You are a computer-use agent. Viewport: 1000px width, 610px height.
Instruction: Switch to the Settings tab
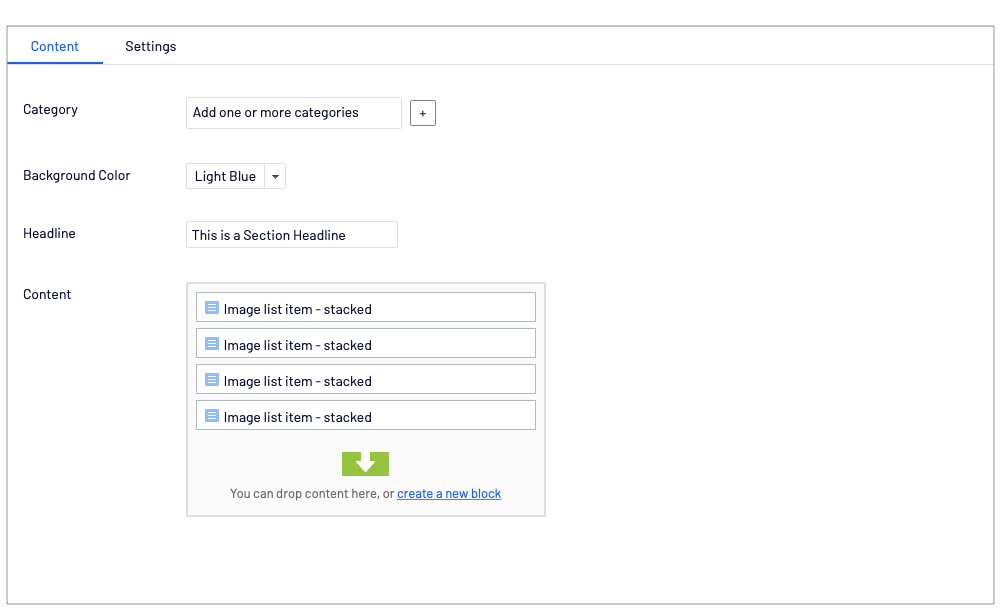[x=151, y=46]
